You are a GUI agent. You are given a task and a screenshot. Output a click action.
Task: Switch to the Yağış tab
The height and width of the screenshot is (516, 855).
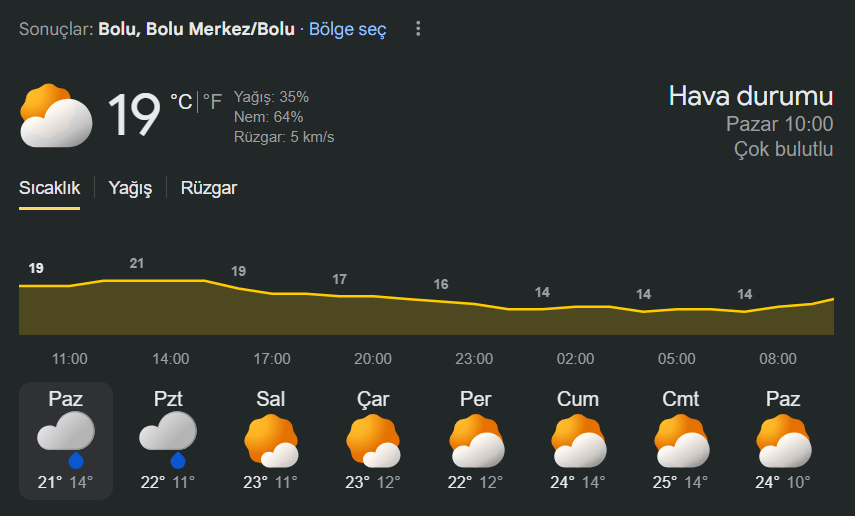tap(130, 188)
